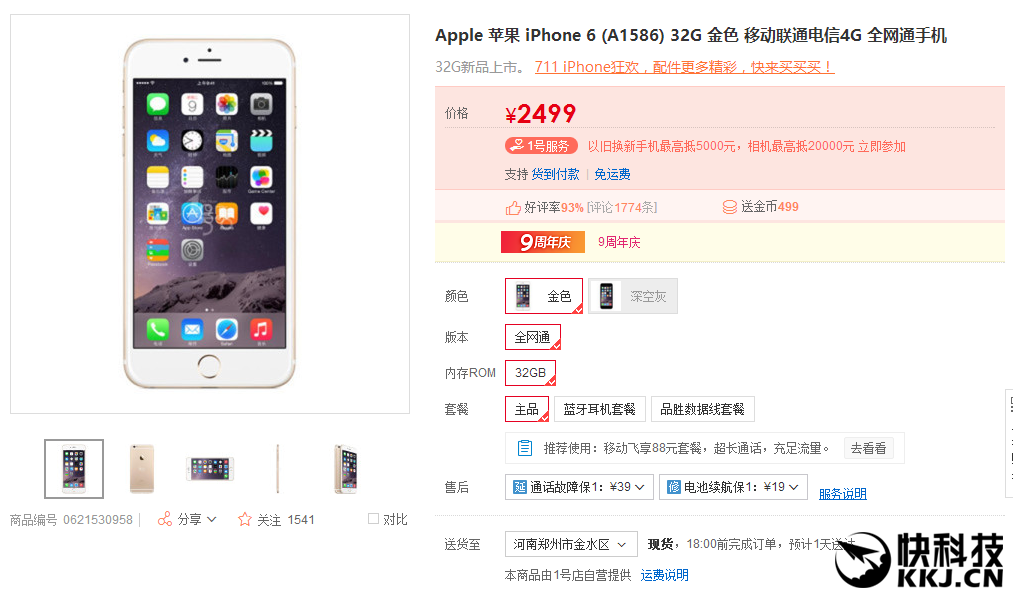The height and width of the screenshot is (598, 1013).
Task: Open the 711 iPhone狂欢 promotion link
Action: click(685, 67)
